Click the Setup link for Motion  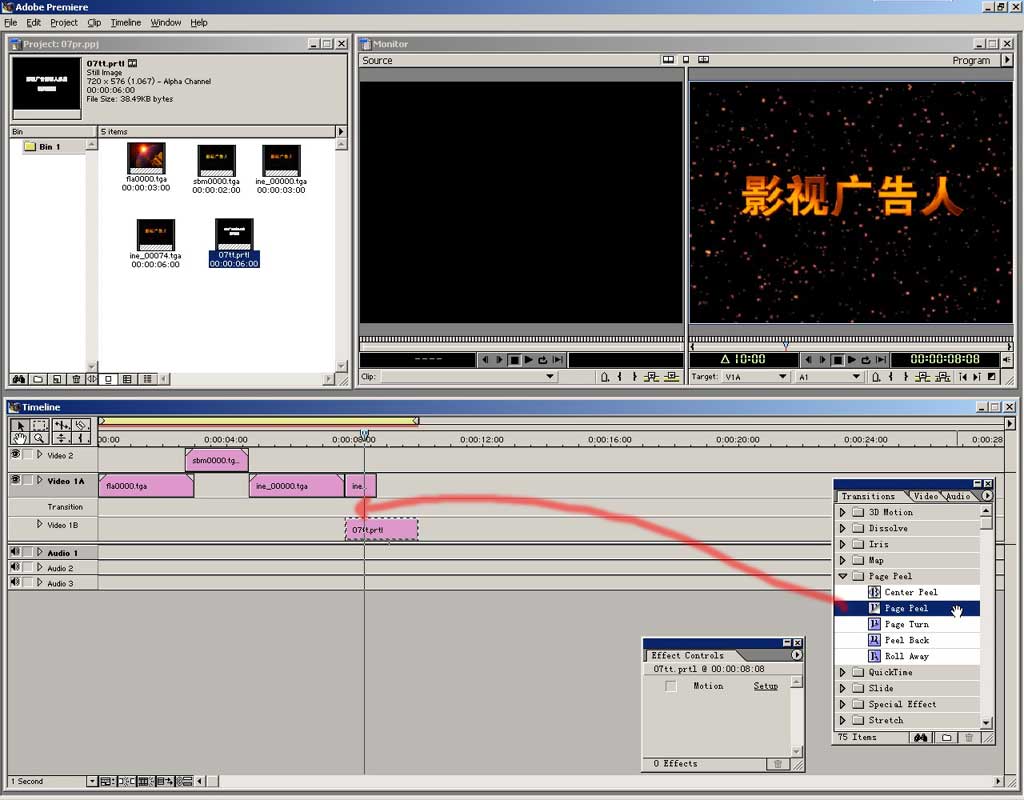tap(765, 686)
